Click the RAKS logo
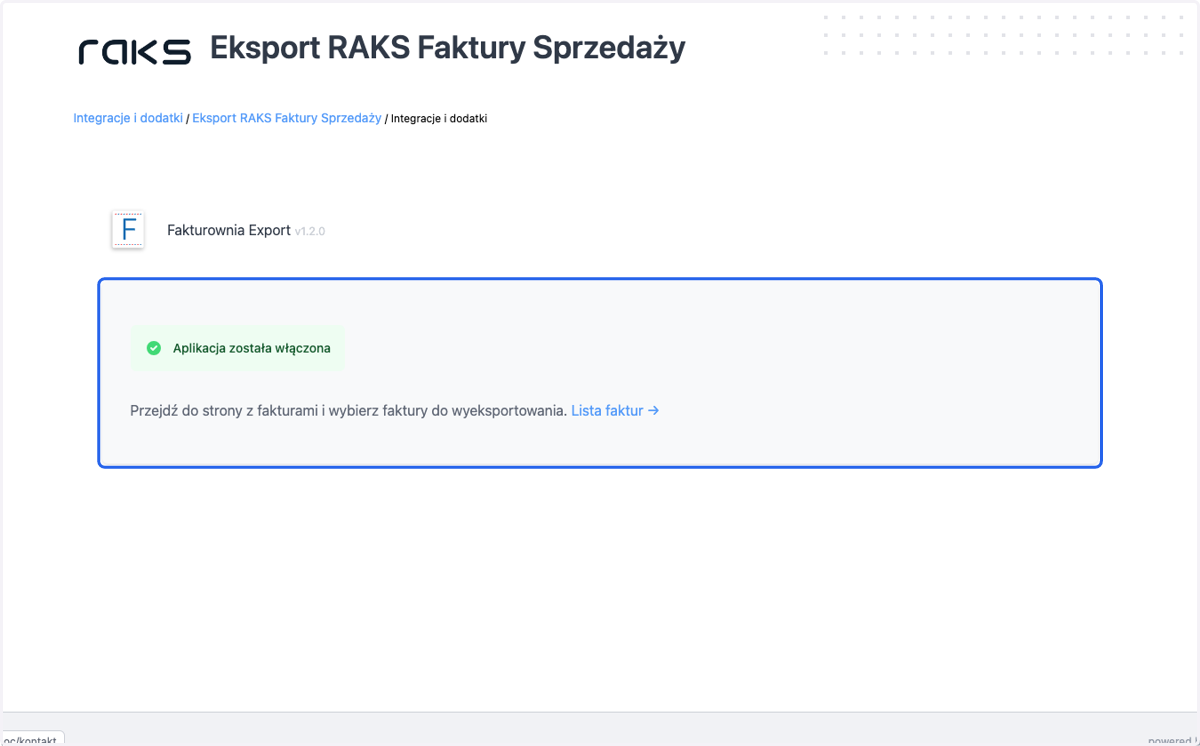Viewport: 1200px width, 746px height. 134,52
